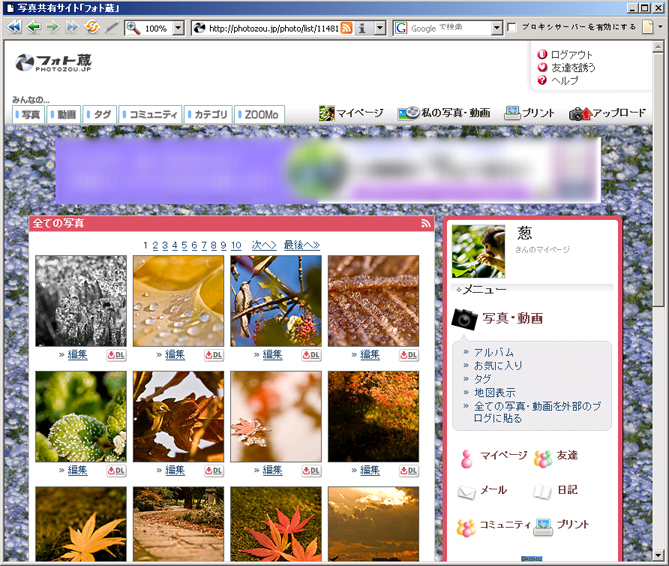669x566 pixels.
Task: Click the notepad page icon in the toolbar
Action: pyautogui.click(x=648, y=27)
